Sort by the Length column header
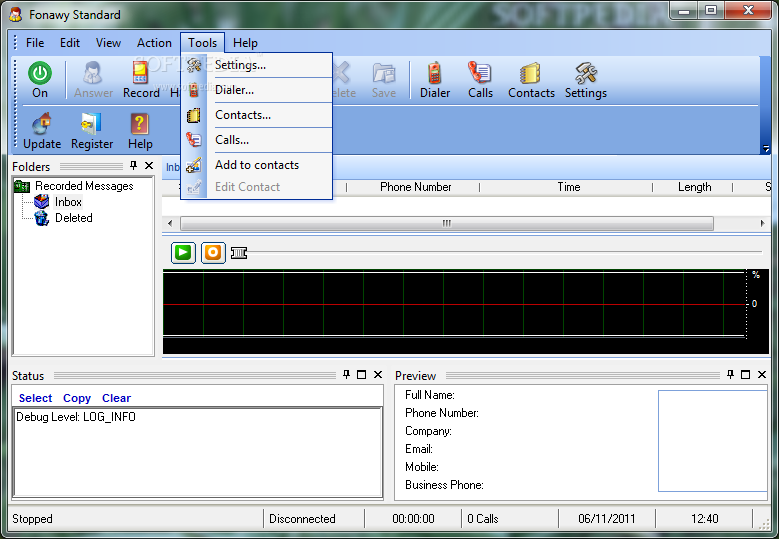This screenshot has height=539, width=779. tap(693, 187)
